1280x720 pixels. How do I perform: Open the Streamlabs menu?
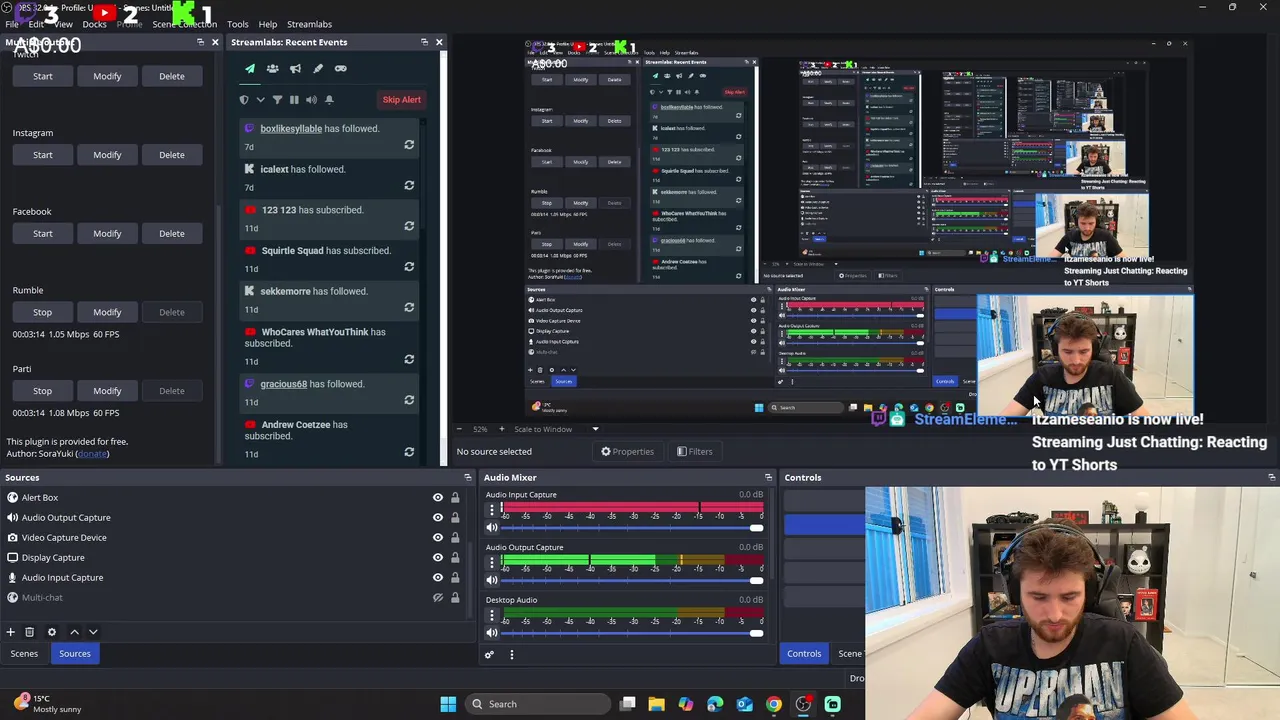pos(309,24)
